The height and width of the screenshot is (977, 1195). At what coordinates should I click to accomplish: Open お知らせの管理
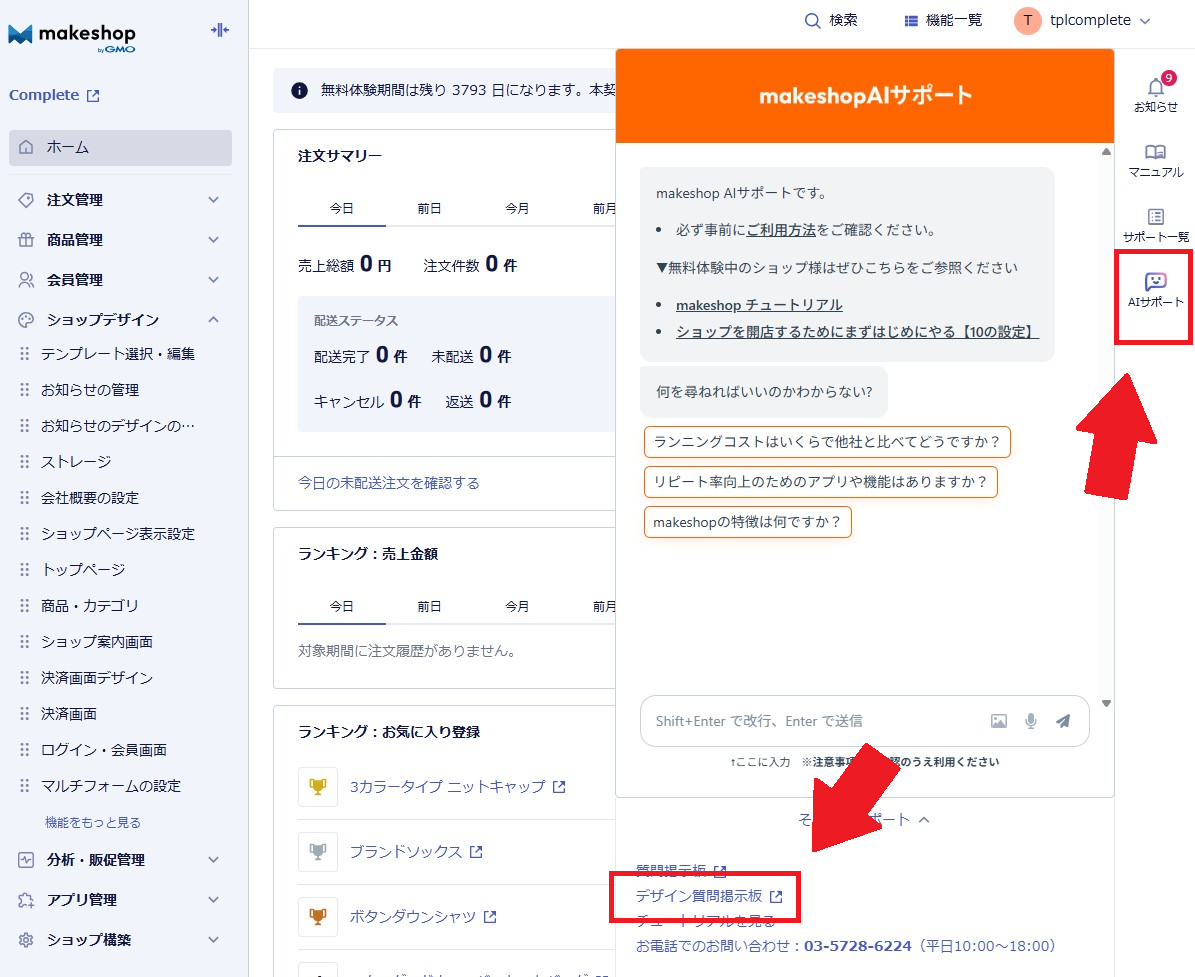pyautogui.click(x=90, y=389)
